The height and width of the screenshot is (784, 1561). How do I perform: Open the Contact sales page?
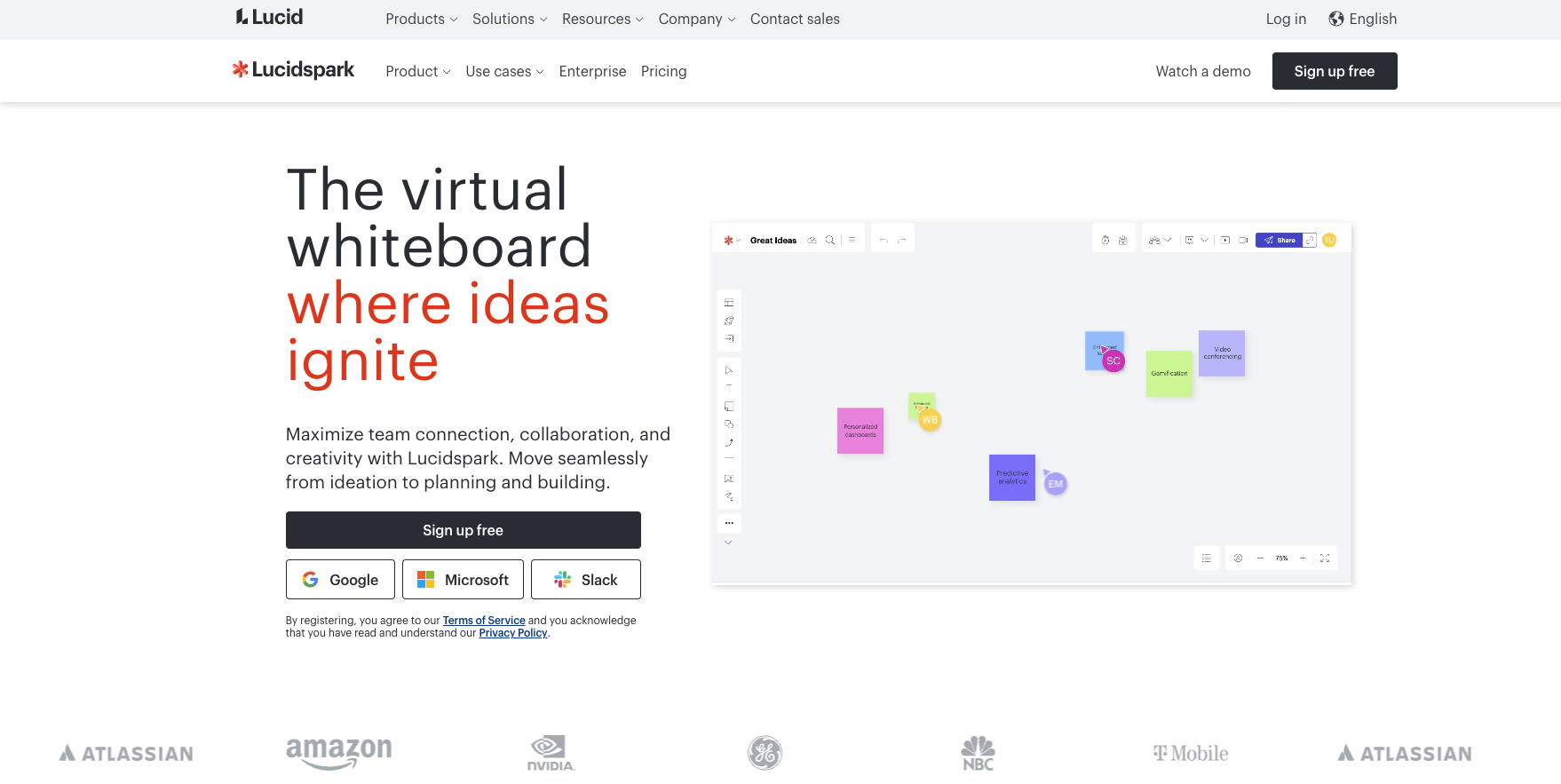795,19
